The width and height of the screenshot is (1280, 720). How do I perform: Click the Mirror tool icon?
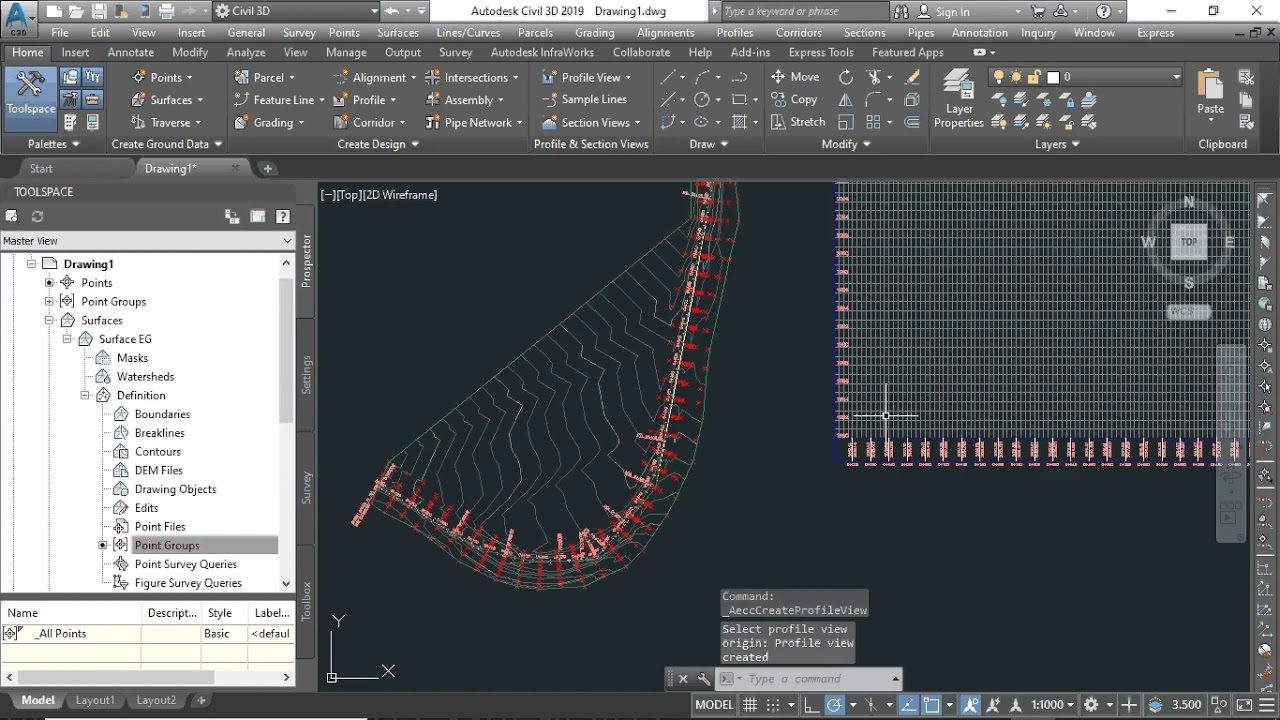click(x=846, y=99)
